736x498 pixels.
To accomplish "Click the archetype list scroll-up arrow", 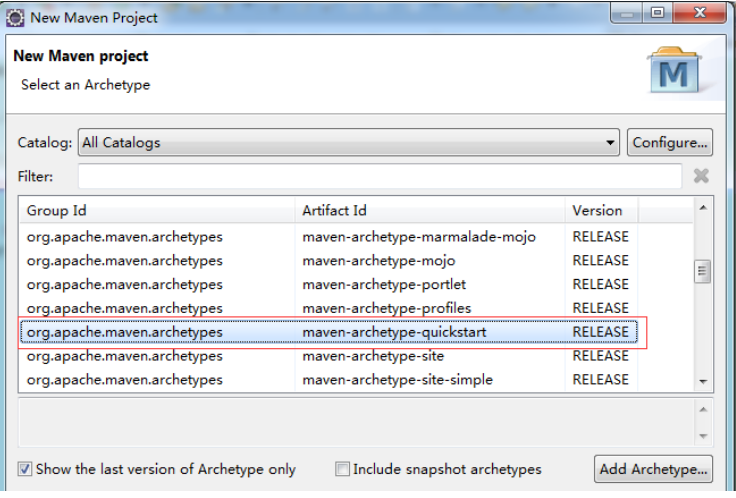I will [703, 207].
